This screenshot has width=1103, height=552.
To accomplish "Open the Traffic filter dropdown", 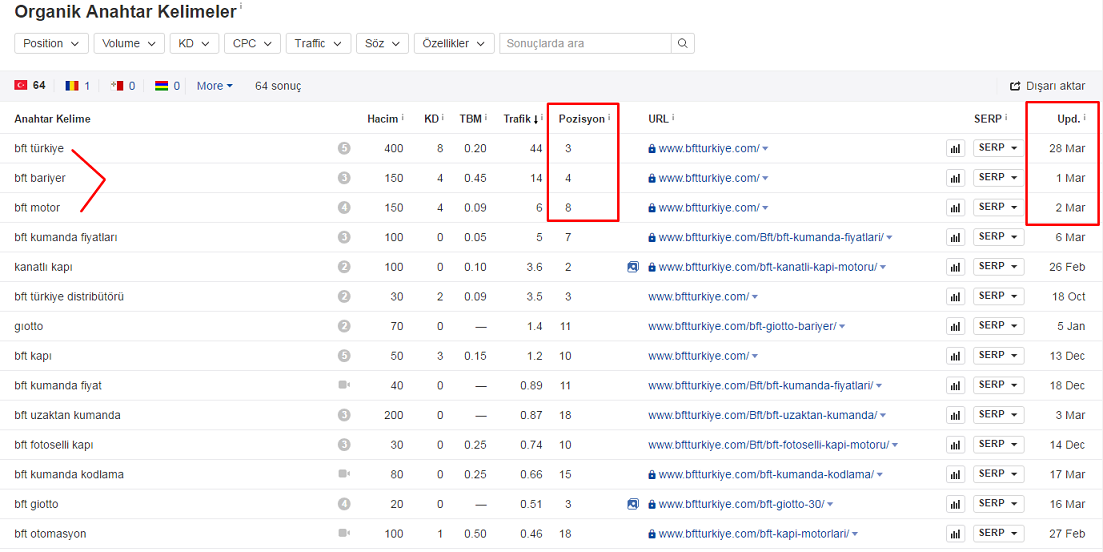I will pos(318,44).
